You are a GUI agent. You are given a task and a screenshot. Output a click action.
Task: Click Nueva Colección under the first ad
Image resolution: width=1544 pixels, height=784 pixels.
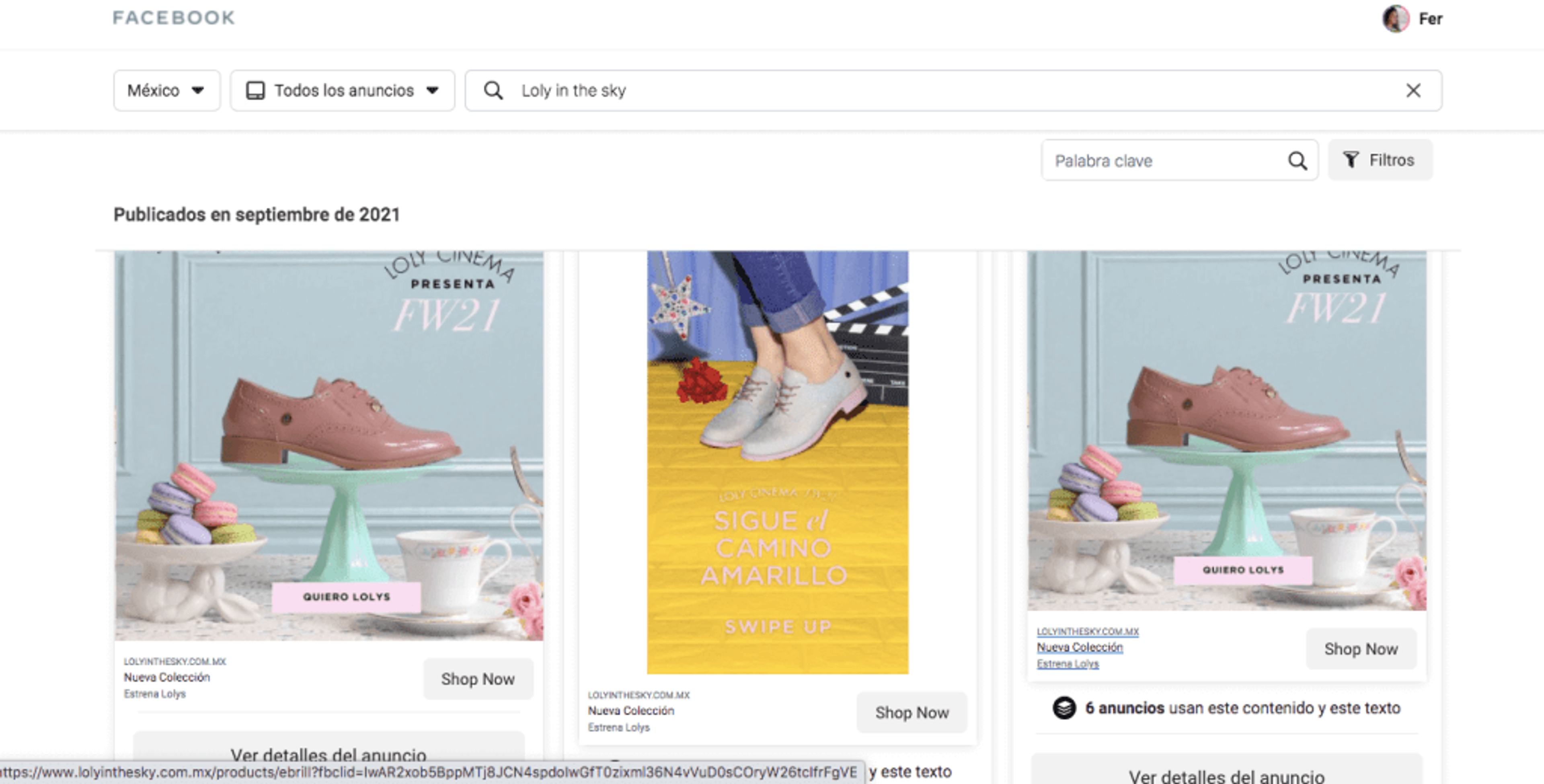tap(166, 677)
